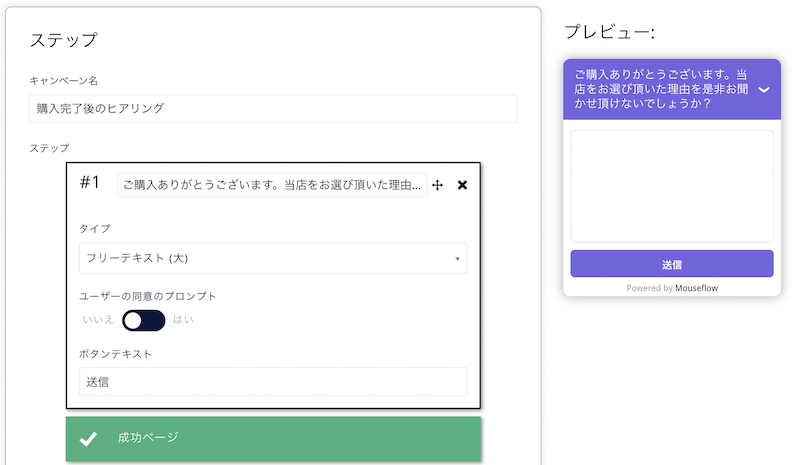Open the 成功ページ step bar

pyautogui.click(x=273, y=439)
